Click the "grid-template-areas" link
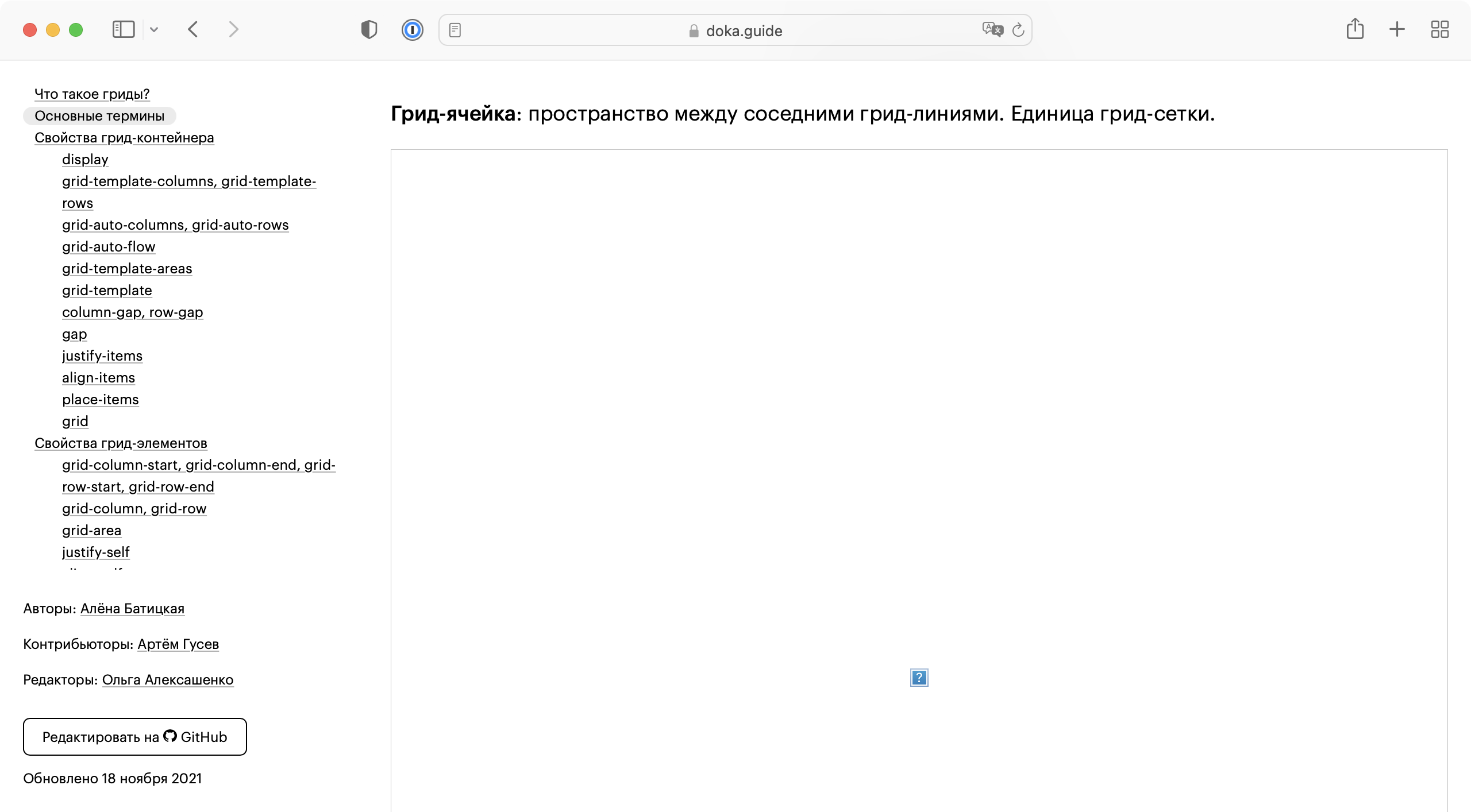 click(x=126, y=268)
